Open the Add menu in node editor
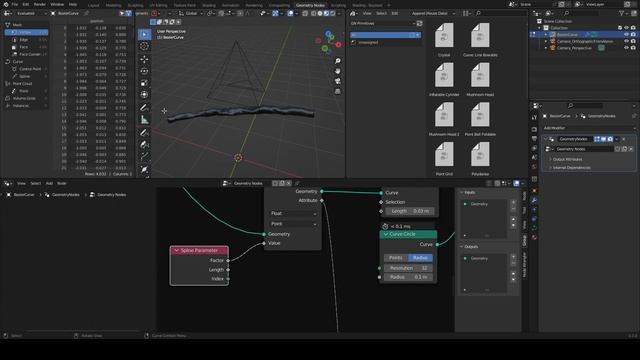The width and height of the screenshot is (640, 360). (x=49, y=184)
